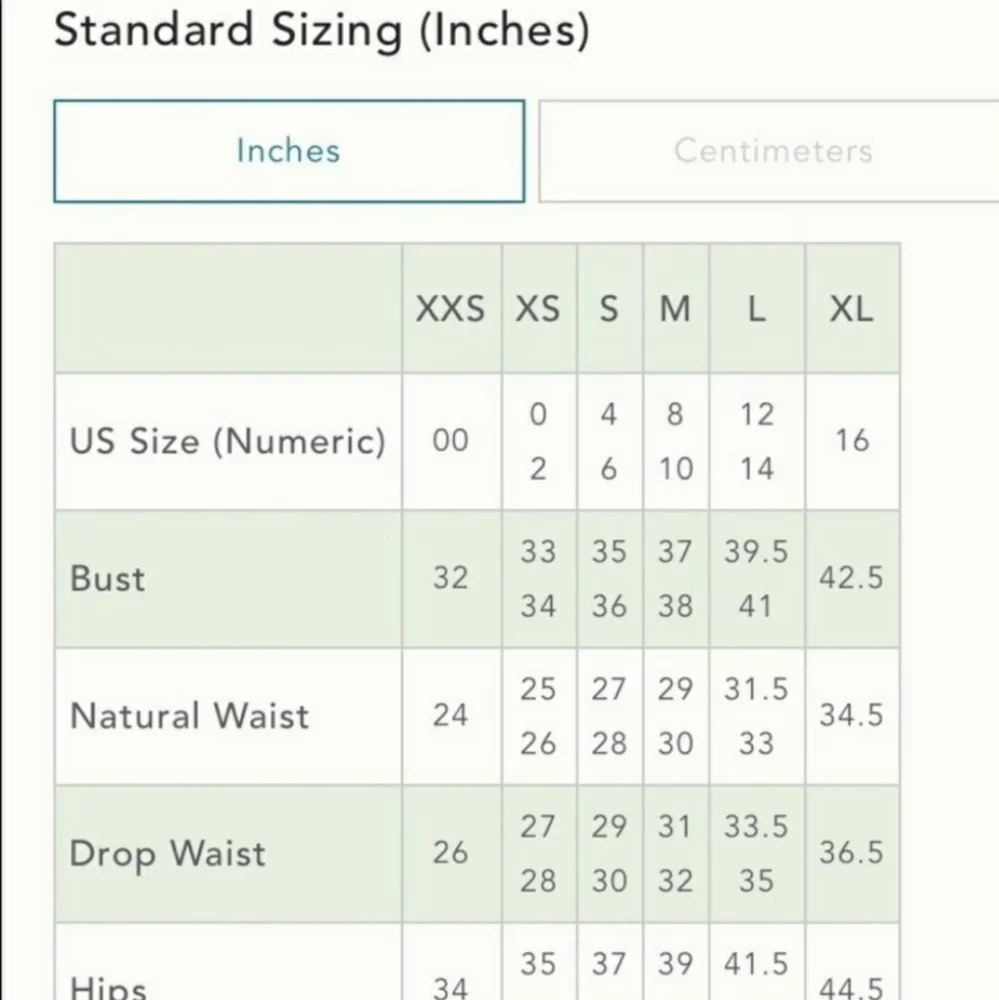Click the XL column header
This screenshot has height=1000, width=999.
pos(851,309)
